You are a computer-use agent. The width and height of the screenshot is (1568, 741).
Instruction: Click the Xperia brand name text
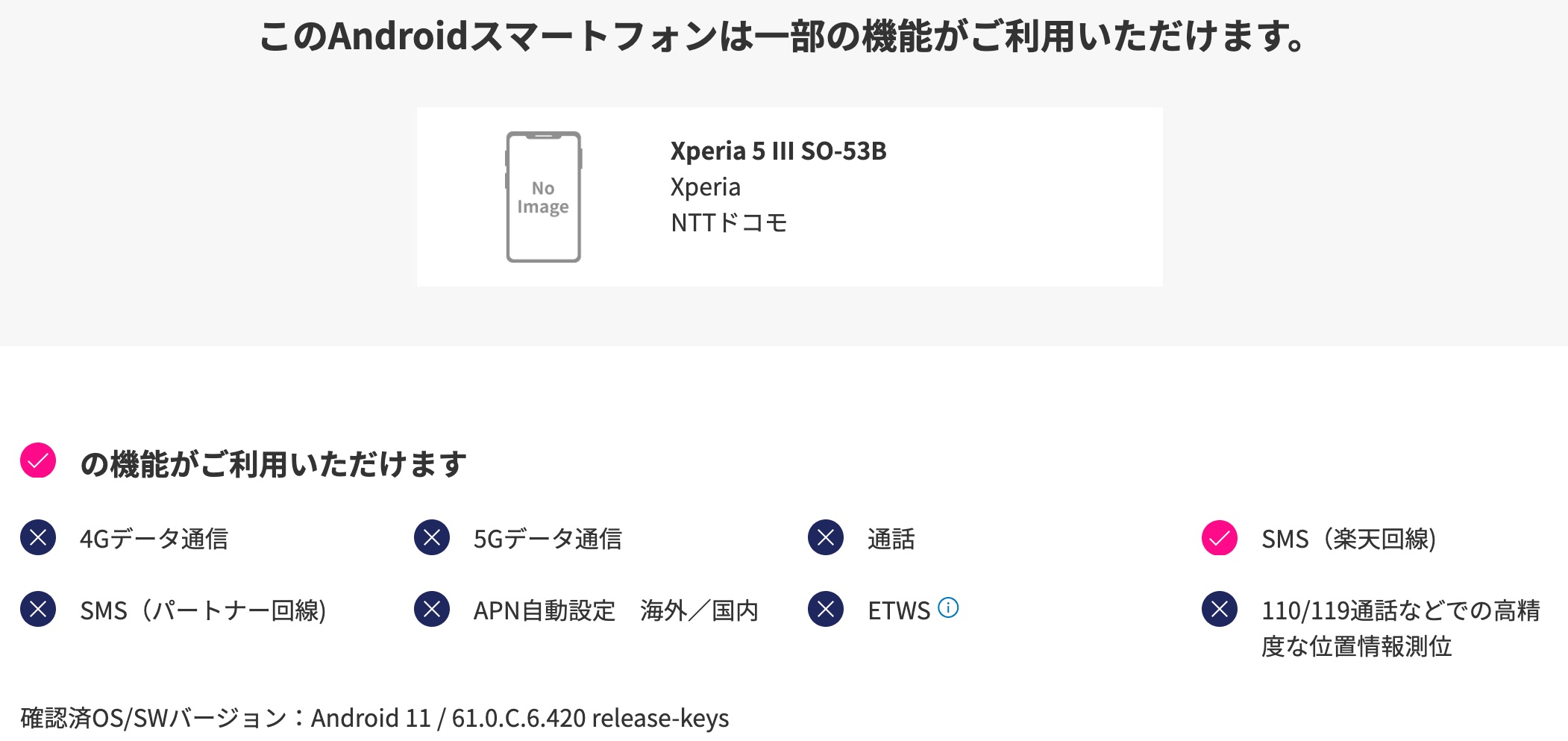[706, 187]
